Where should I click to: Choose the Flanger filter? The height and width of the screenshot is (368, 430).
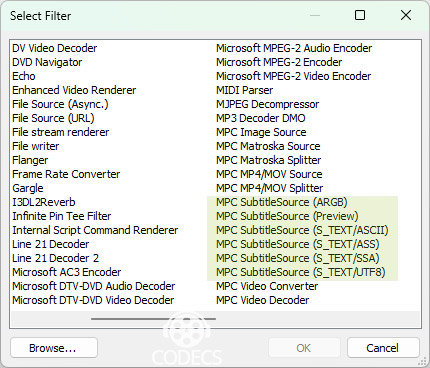(30, 160)
